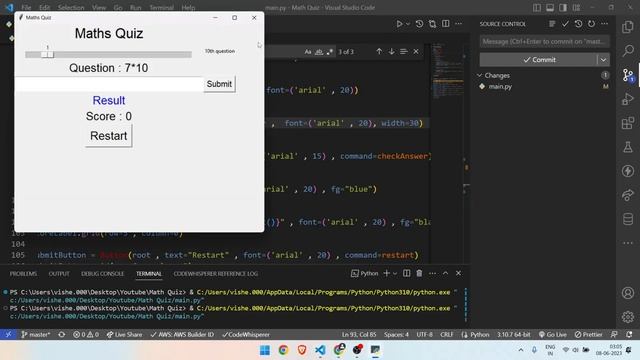
Task: Open the database cylinder icon in activity bar
Action: point(628,219)
